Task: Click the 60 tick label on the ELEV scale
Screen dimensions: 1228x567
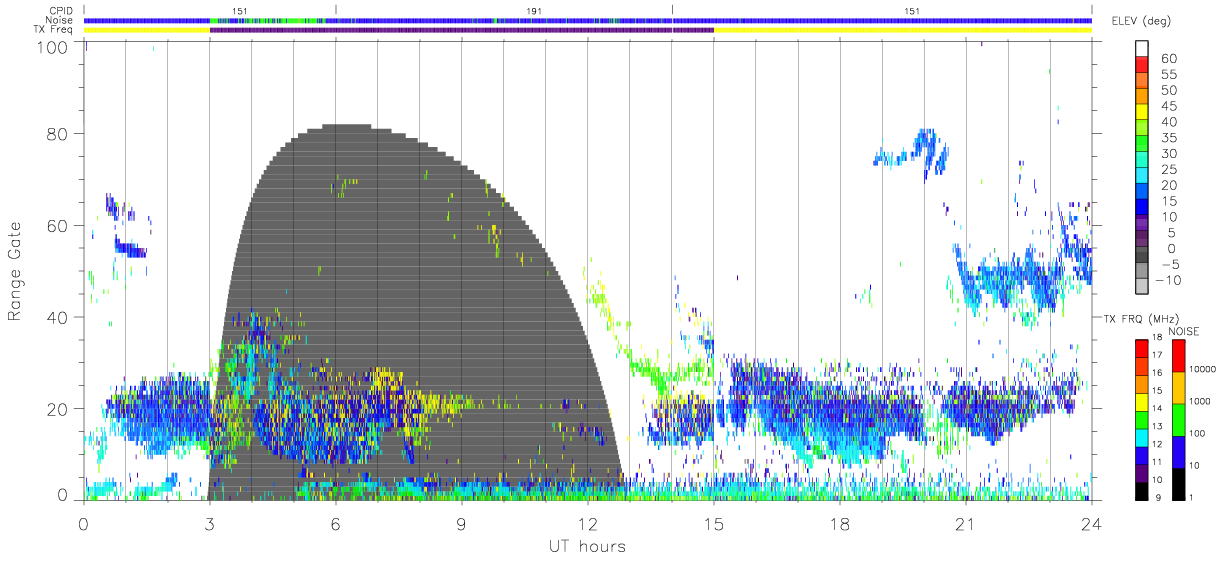Action: click(x=1168, y=58)
